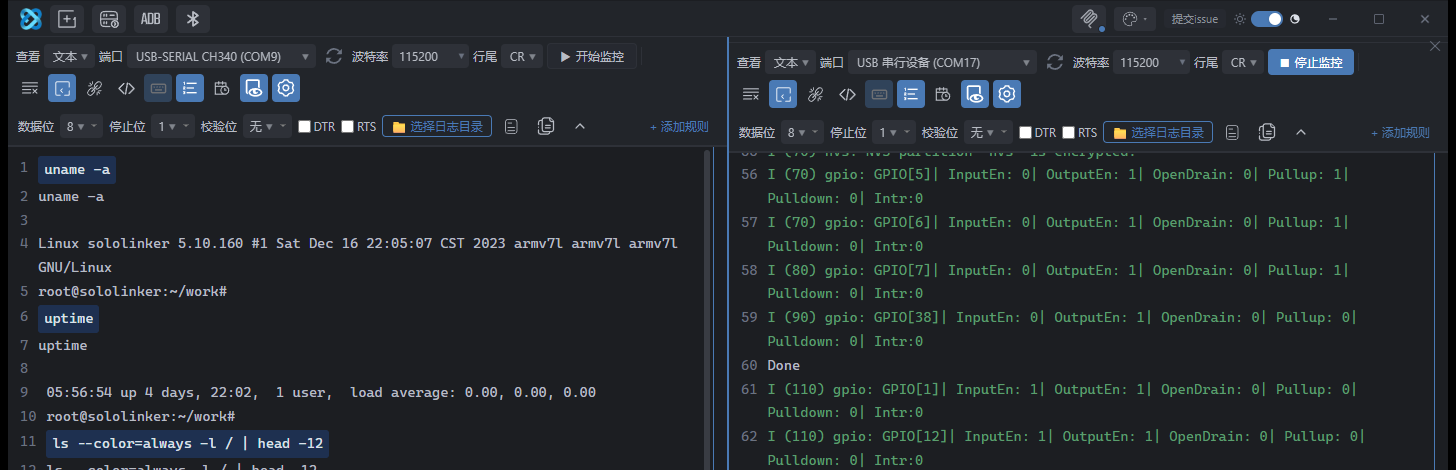Open the USB 串行设备 (COM17) port dropdown

pos(942,62)
